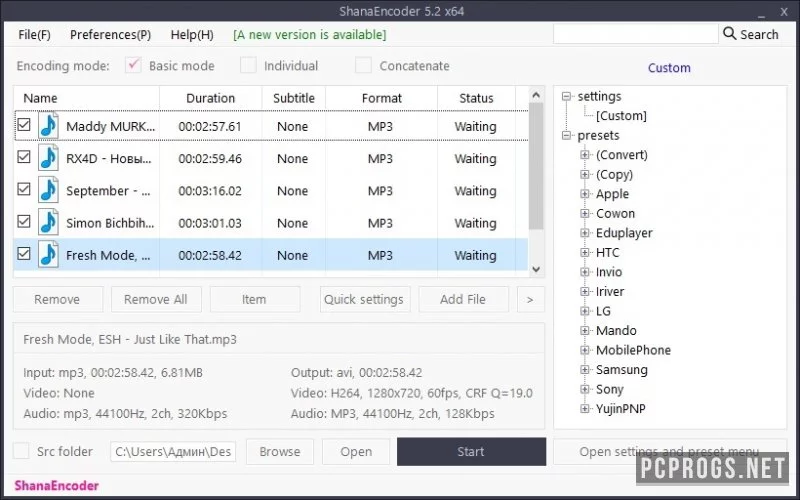Click the Add File button
The height and width of the screenshot is (500, 800).
coord(463,299)
